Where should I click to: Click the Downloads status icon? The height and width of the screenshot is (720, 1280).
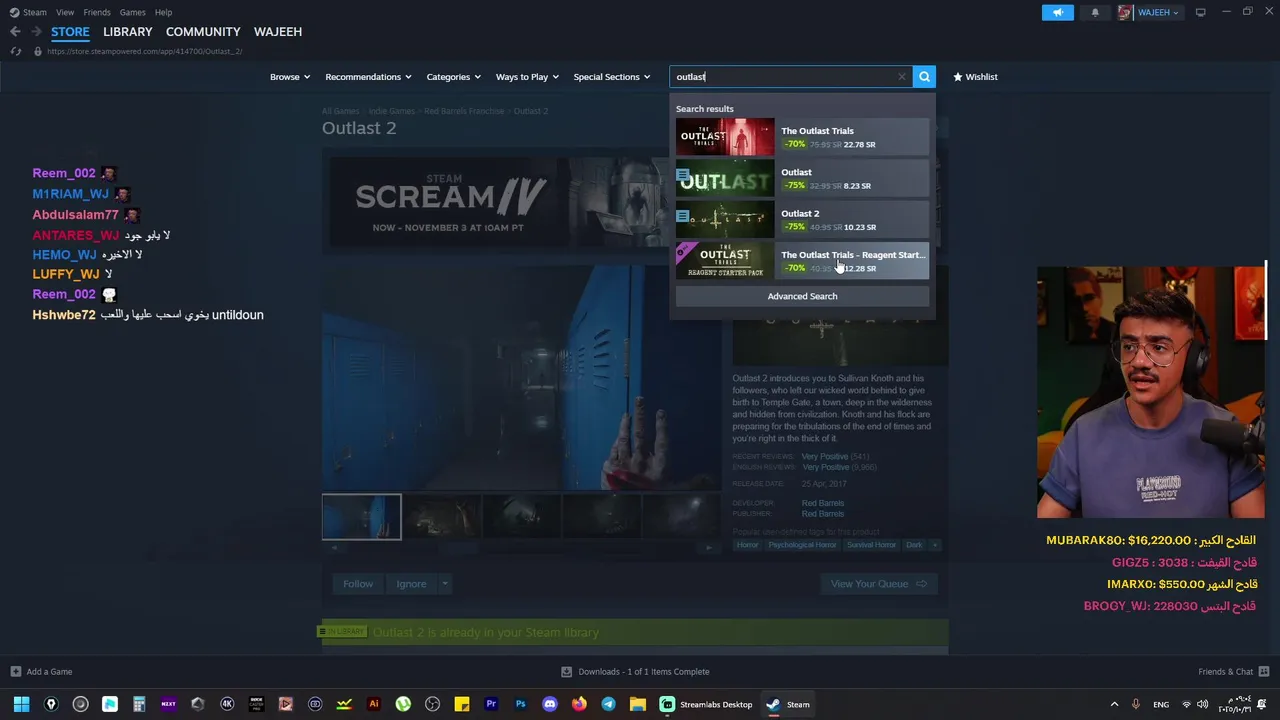(x=566, y=671)
